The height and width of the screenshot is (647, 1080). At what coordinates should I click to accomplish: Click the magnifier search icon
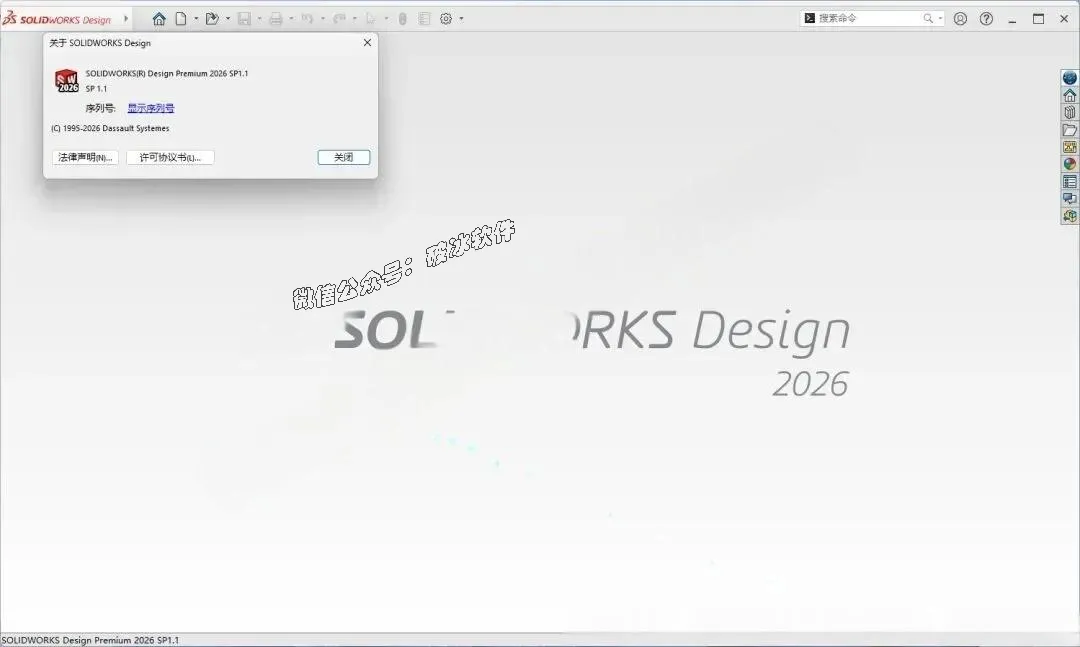(x=928, y=19)
